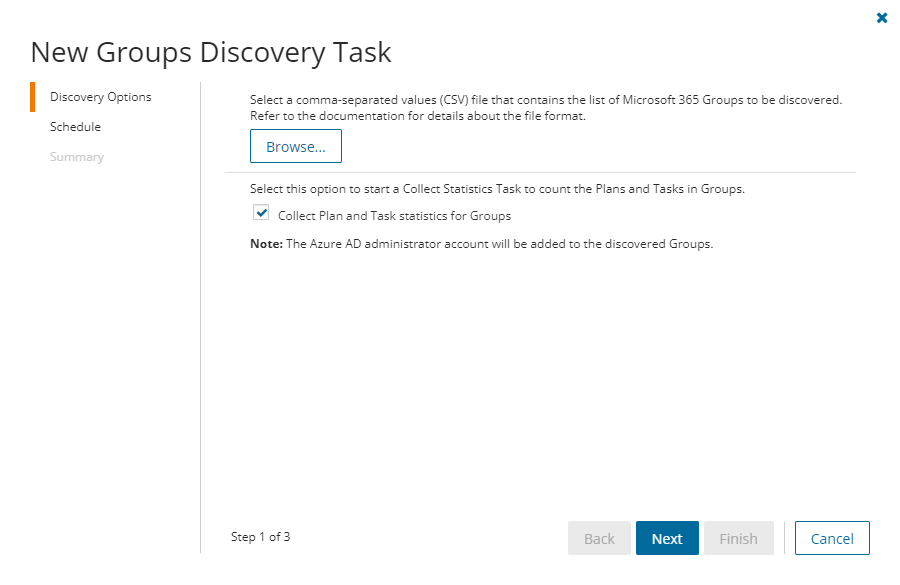Click the disabled Finish button
Viewport: 900px width, 585px height.
point(738,538)
